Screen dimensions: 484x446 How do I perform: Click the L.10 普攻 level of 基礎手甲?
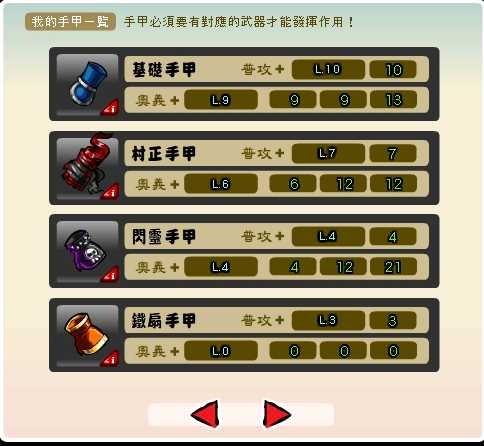(x=328, y=69)
